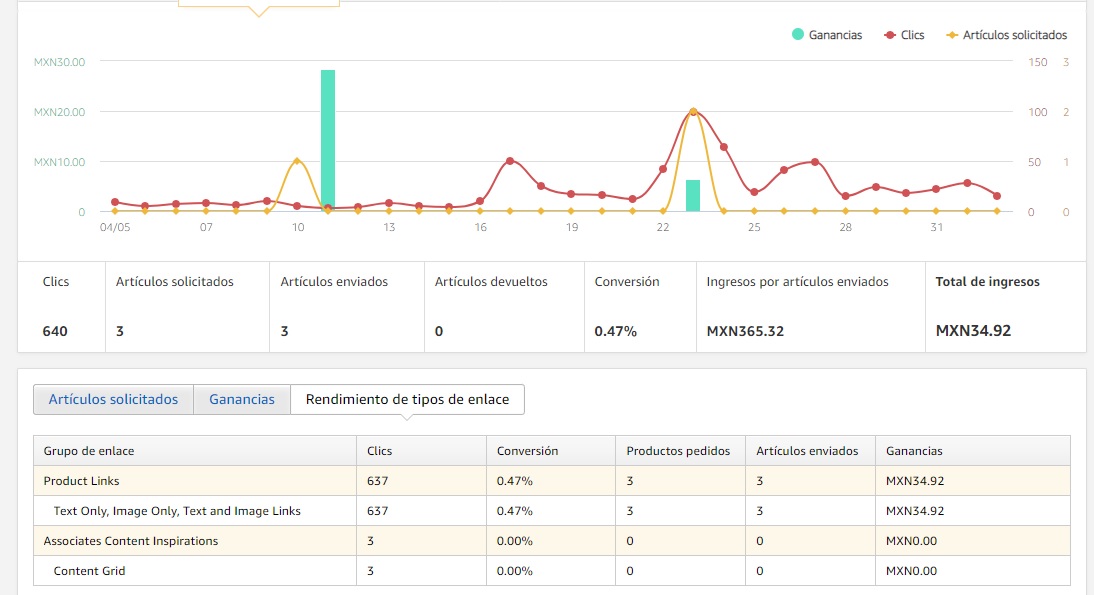Click red Clics peak point near day 27
This screenshot has width=1094, height=595.
pos(815,162)
